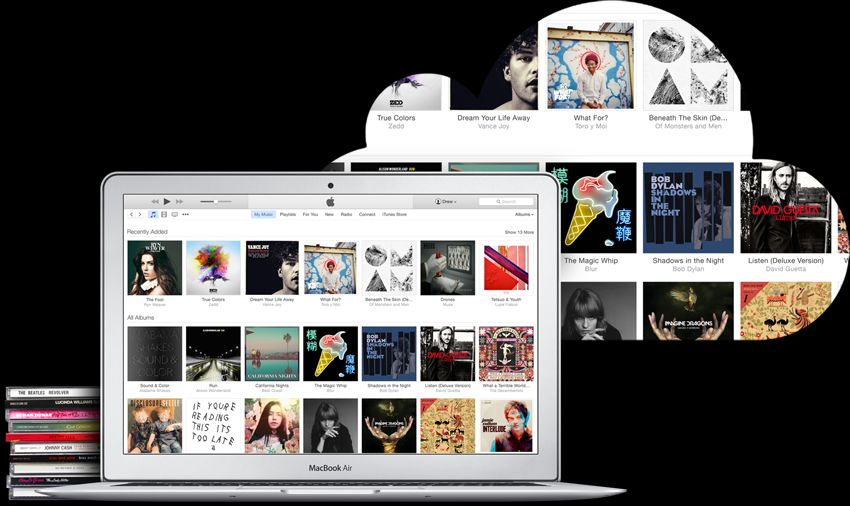Skip ahead with the fast-forward button
The width and height of the screenshot is (850, 506).
[x=179, y=201]
